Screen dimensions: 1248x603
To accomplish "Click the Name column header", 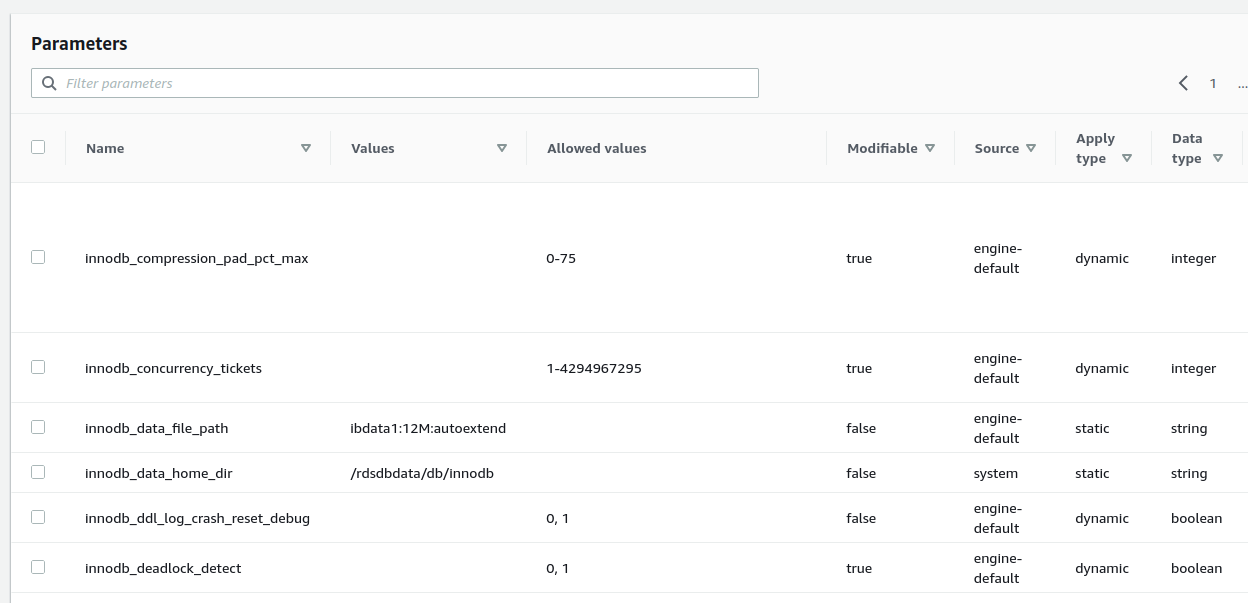I will pyautogui.click(x=105, y=147).
